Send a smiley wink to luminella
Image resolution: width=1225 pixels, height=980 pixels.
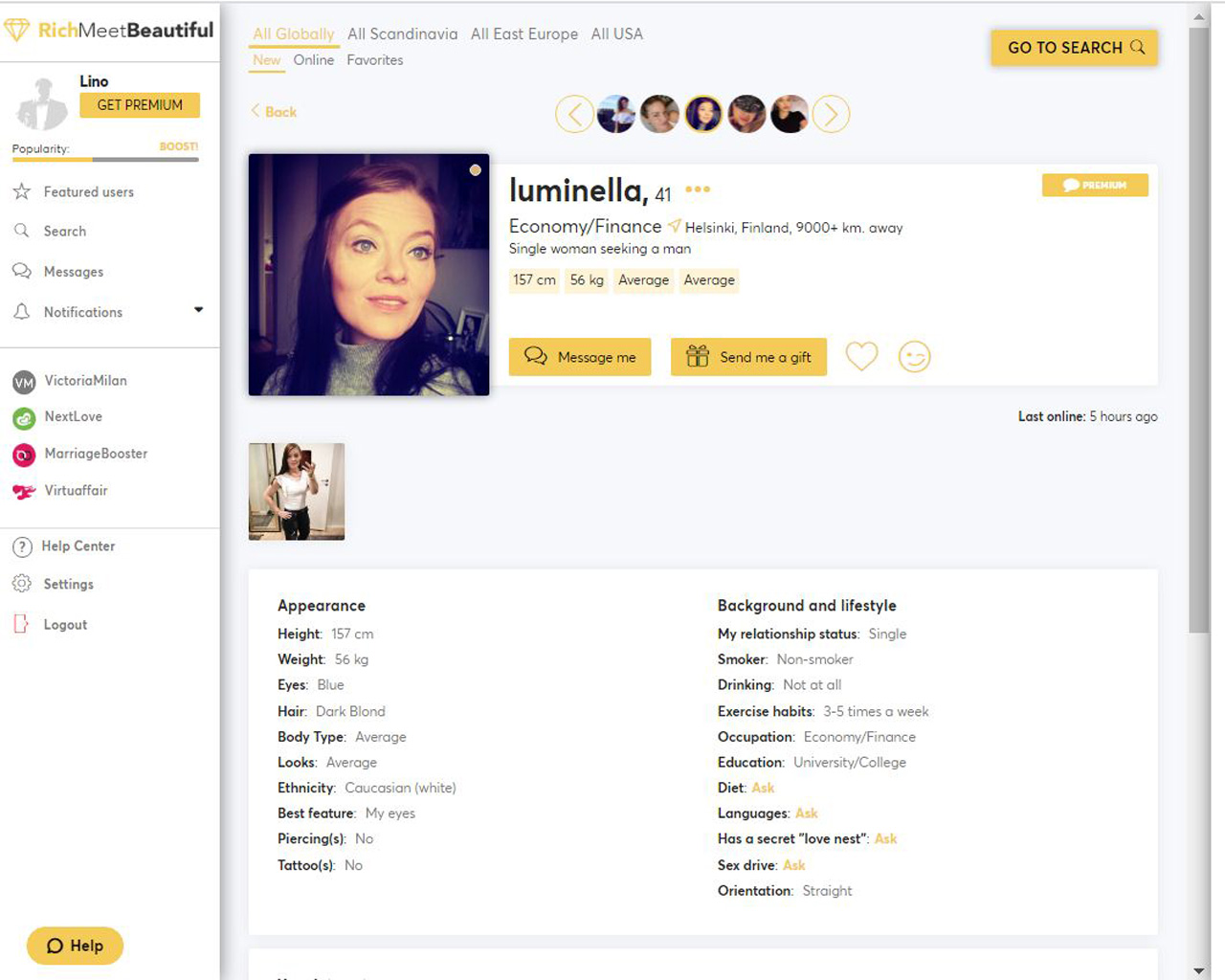(914, 356)
